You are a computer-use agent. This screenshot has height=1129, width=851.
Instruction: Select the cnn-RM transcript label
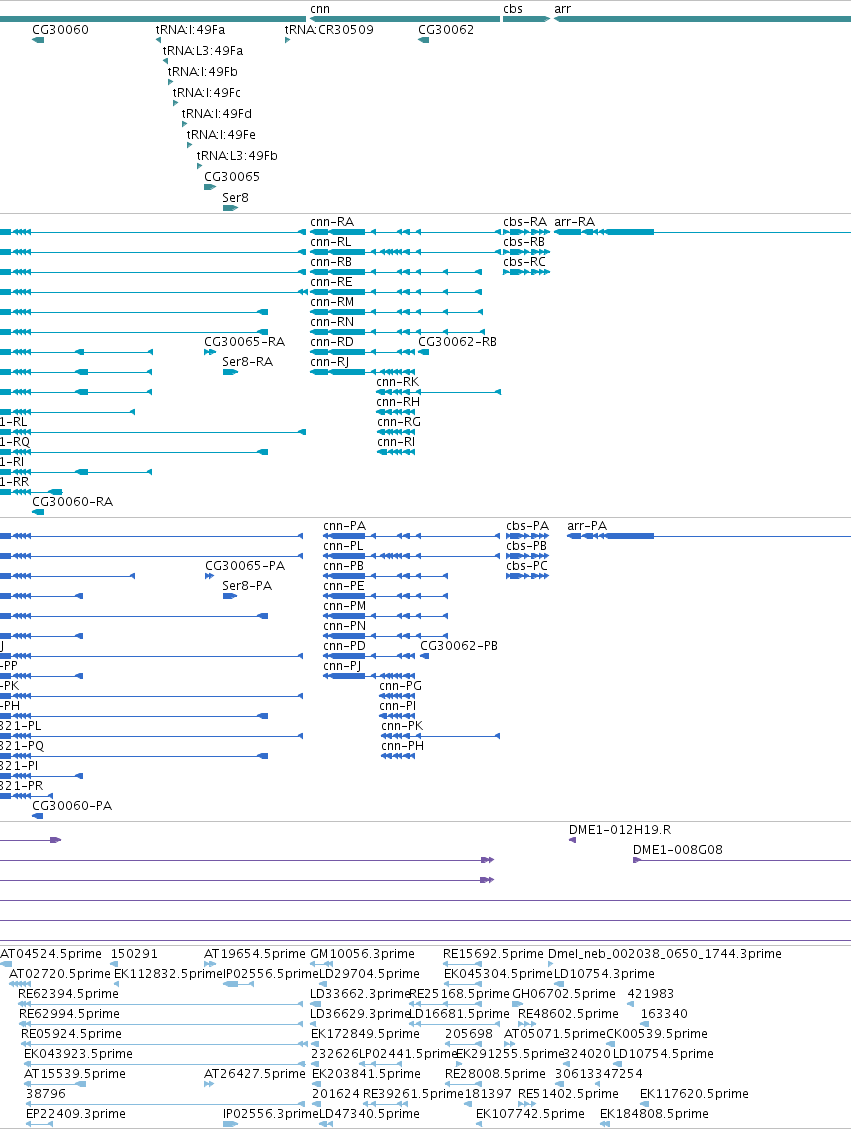(x=332, y=302)
